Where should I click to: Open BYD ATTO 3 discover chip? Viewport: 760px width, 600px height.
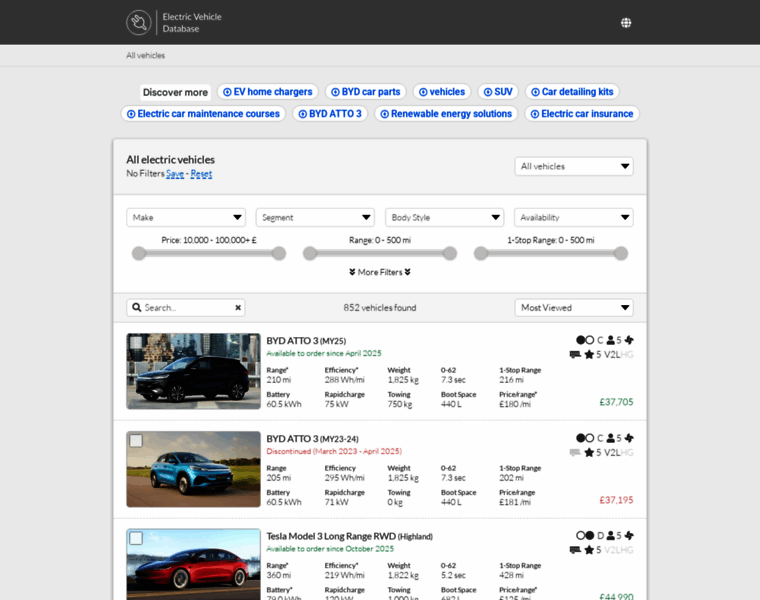point(330,114)
